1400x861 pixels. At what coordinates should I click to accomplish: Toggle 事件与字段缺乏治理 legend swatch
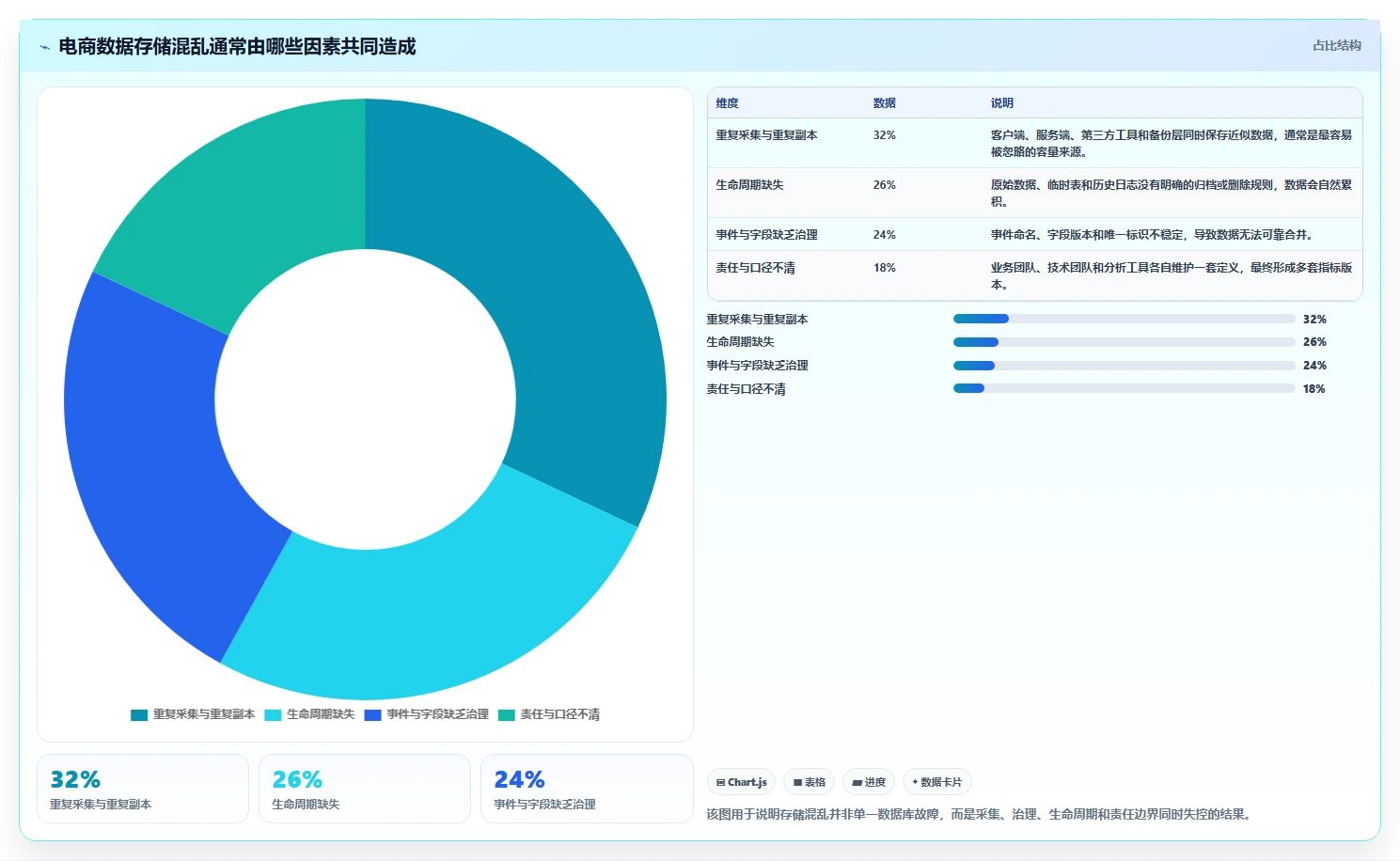pos(372,715)
